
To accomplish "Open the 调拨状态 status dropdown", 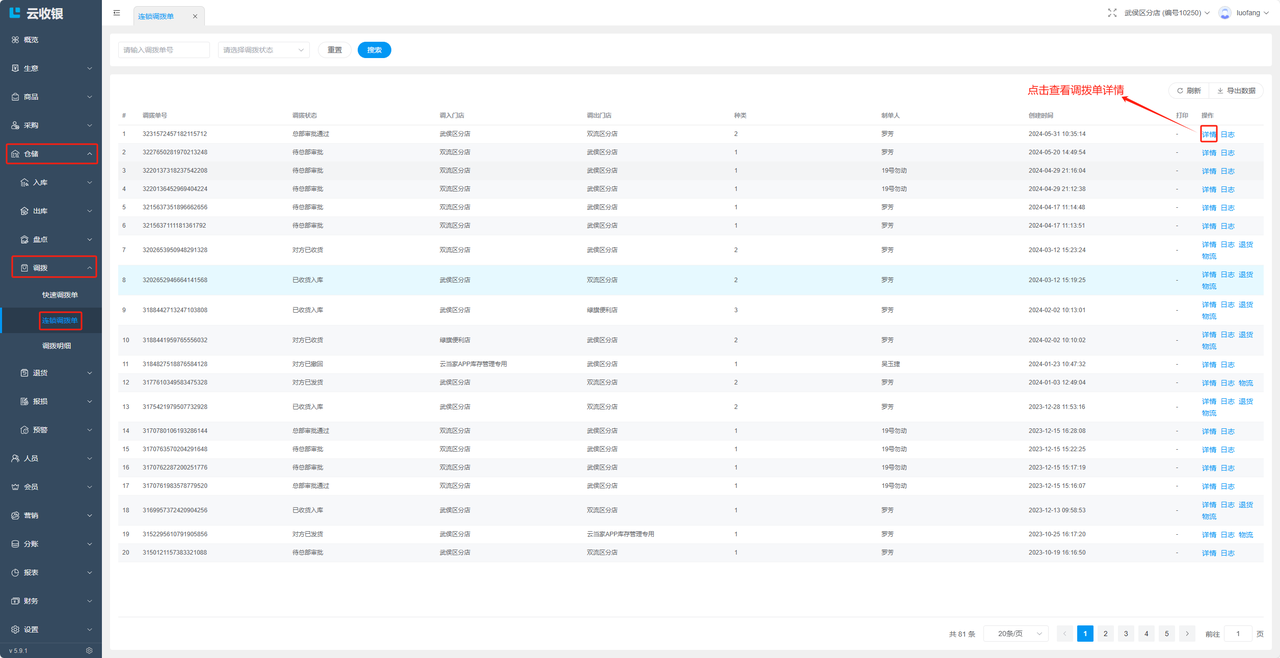I will tap(263, 50).
